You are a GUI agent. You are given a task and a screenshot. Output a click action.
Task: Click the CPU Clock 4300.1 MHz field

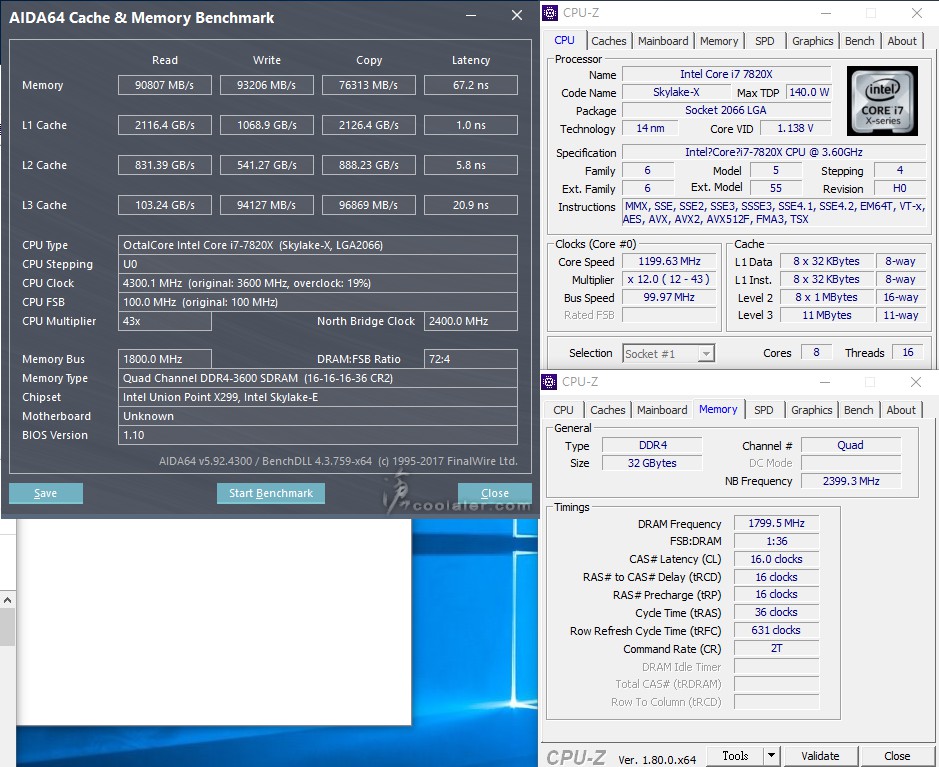click(x=318, y=283)
